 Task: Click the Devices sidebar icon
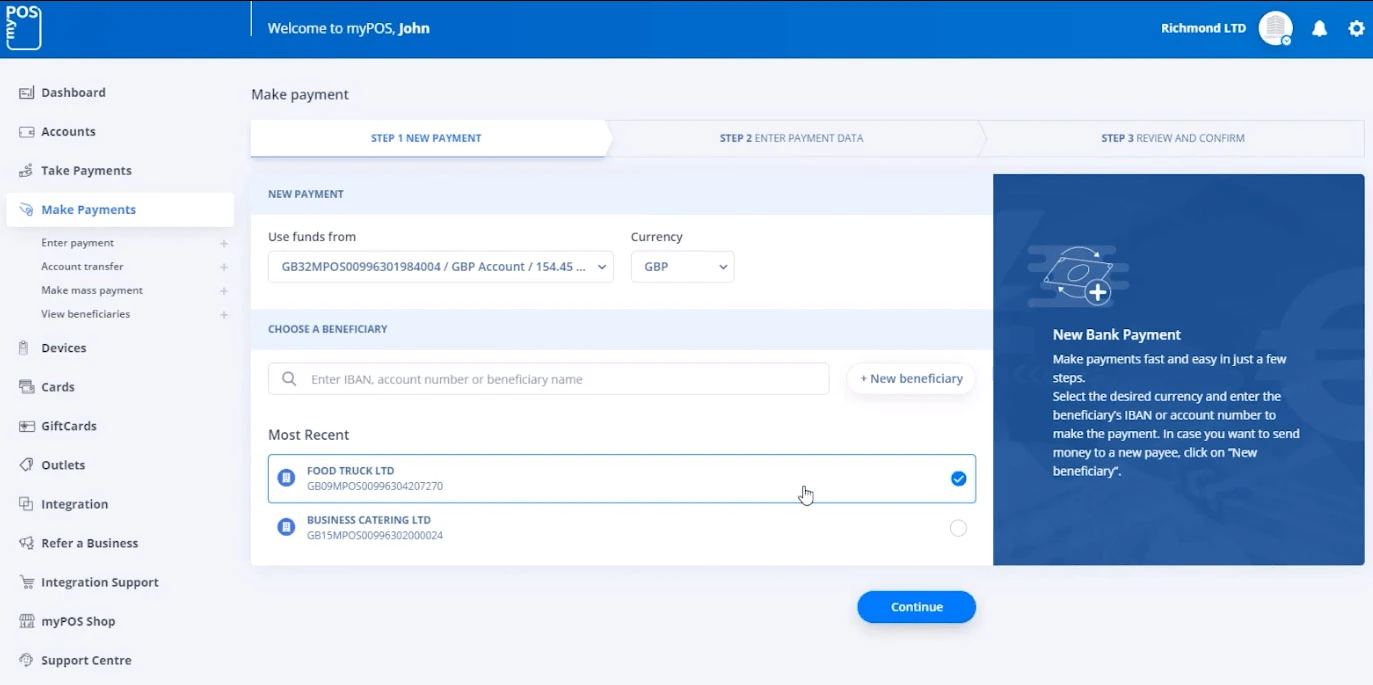26,348
